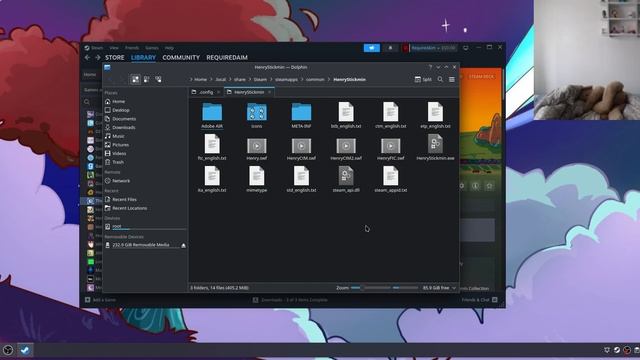Click Steam announcements megaphone button
The image size is (640, 360).
[372, 48]
